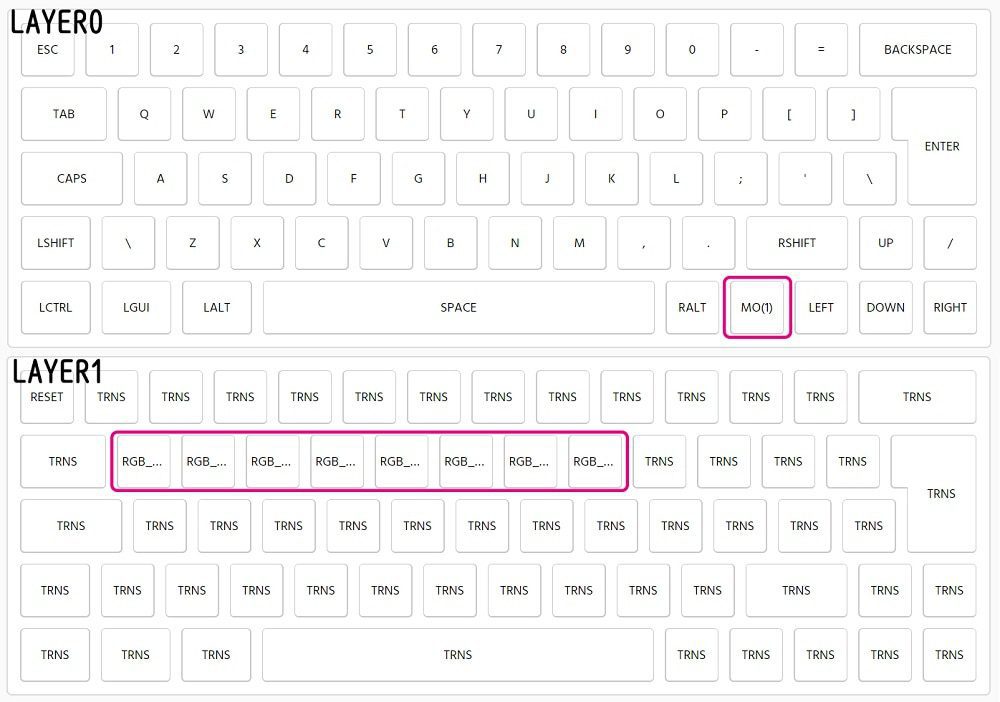The width and height of the screenshot is (1000, 702).
Task: Select the MO(1) key in Layer 0
Action: 757,308
